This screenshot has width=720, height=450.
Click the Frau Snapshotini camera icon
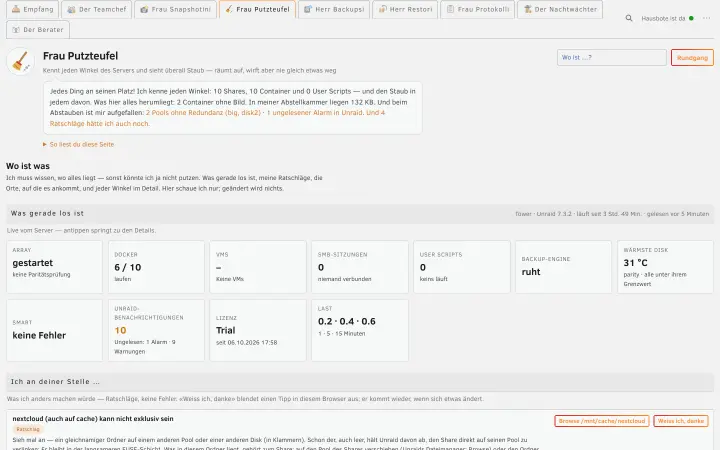144,9
